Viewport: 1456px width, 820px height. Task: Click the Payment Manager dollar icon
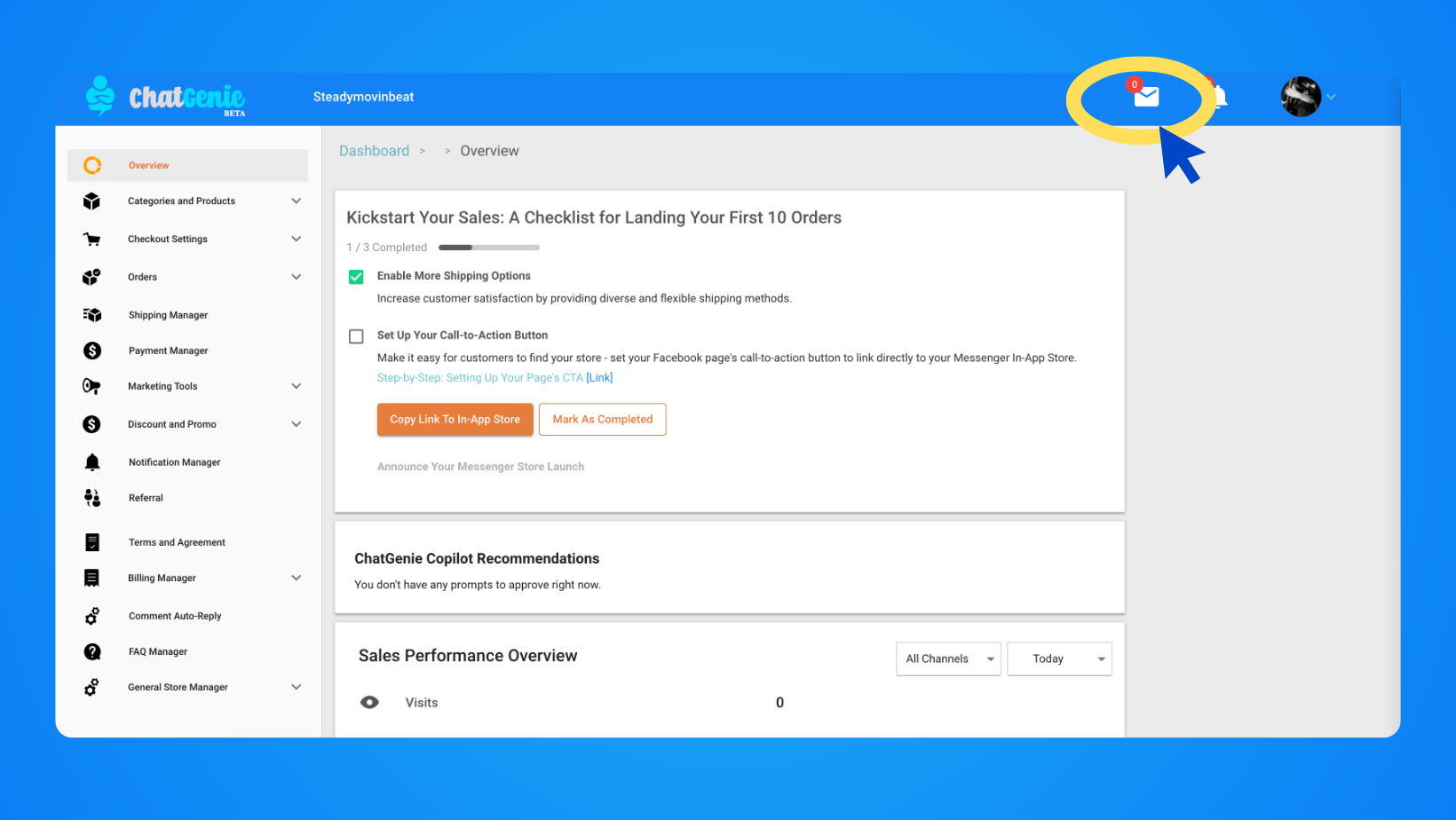coord(91,351)
